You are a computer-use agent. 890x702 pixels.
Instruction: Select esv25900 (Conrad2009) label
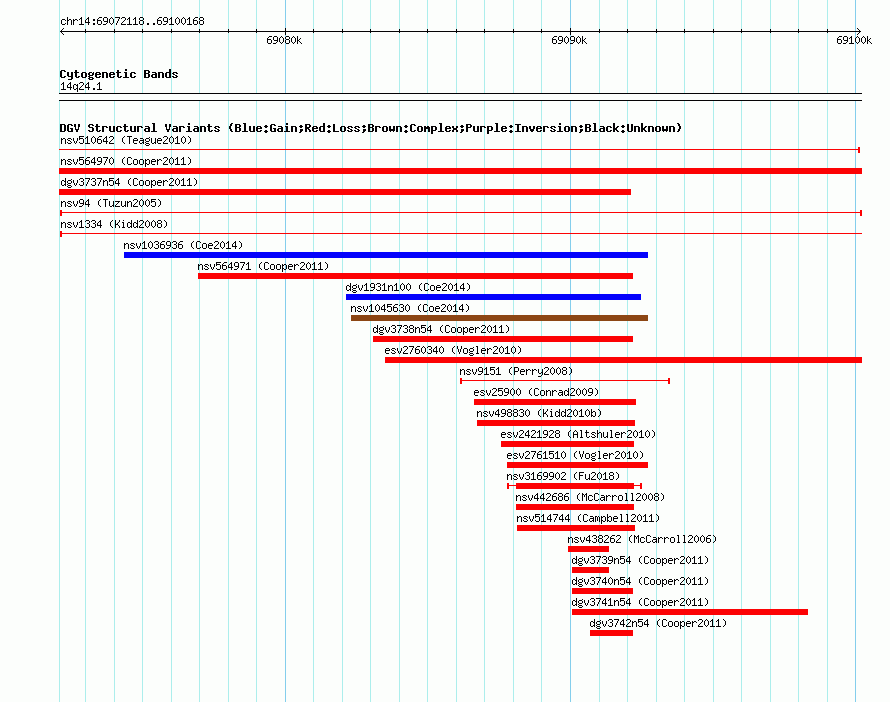click(536, 392)
